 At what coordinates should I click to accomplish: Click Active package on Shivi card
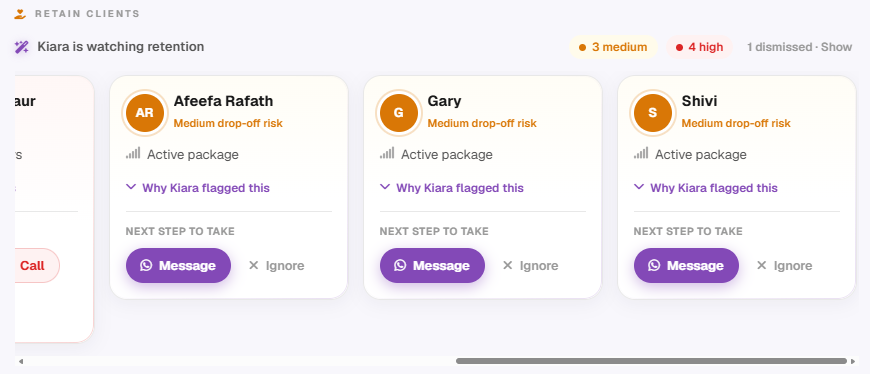coord(701,155)
